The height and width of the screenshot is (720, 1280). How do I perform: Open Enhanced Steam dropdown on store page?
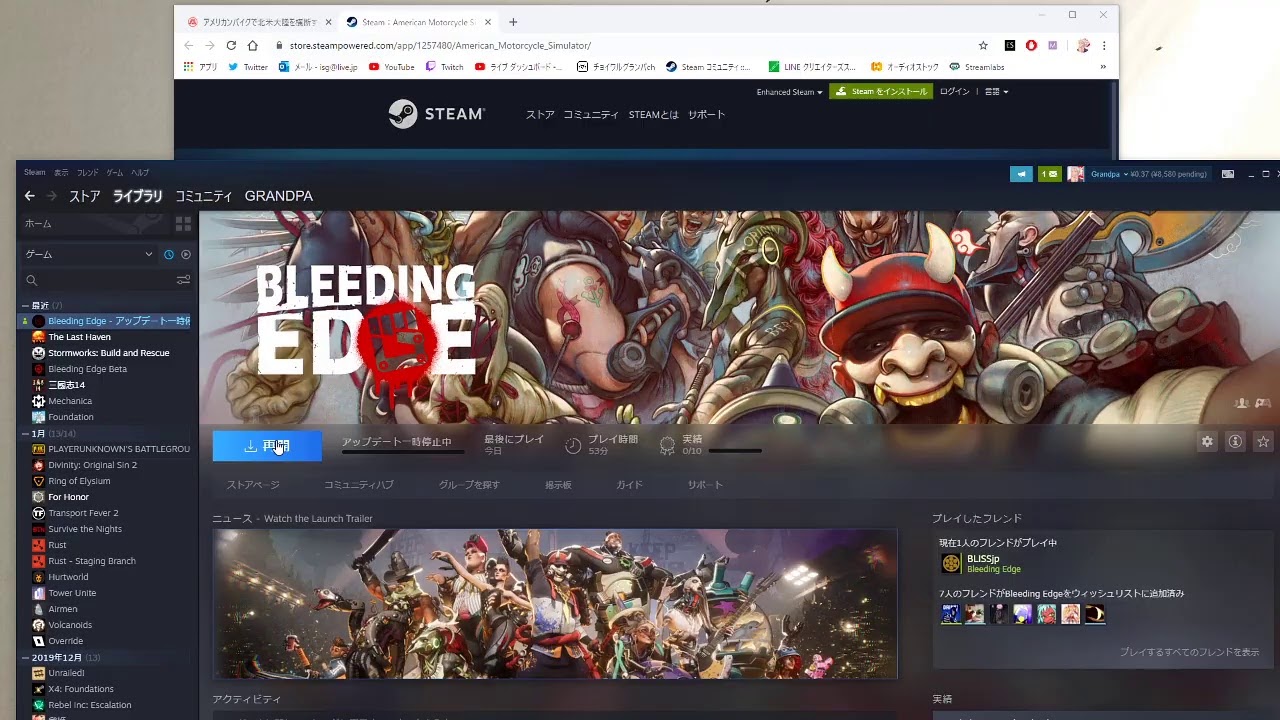point(790,92)
